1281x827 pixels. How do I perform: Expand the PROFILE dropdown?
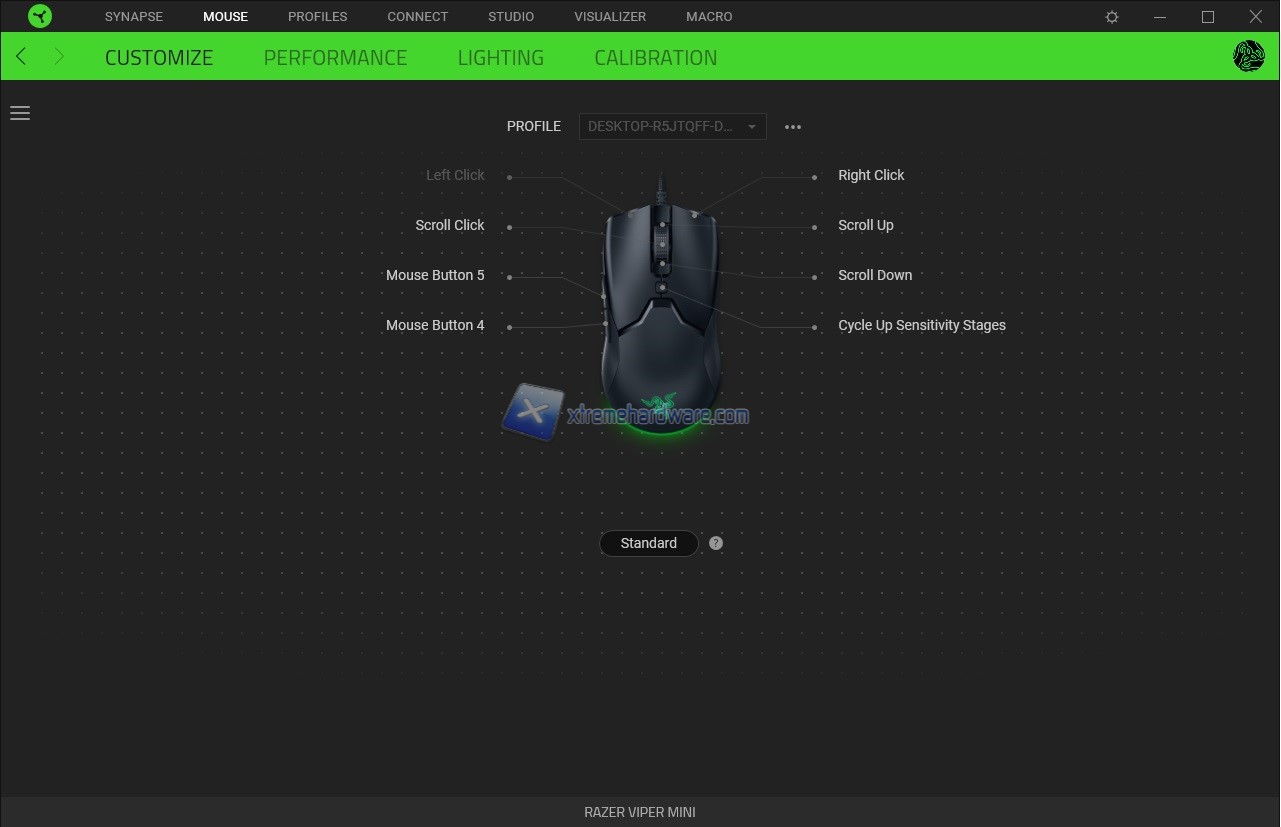click(x=672, y=126)
